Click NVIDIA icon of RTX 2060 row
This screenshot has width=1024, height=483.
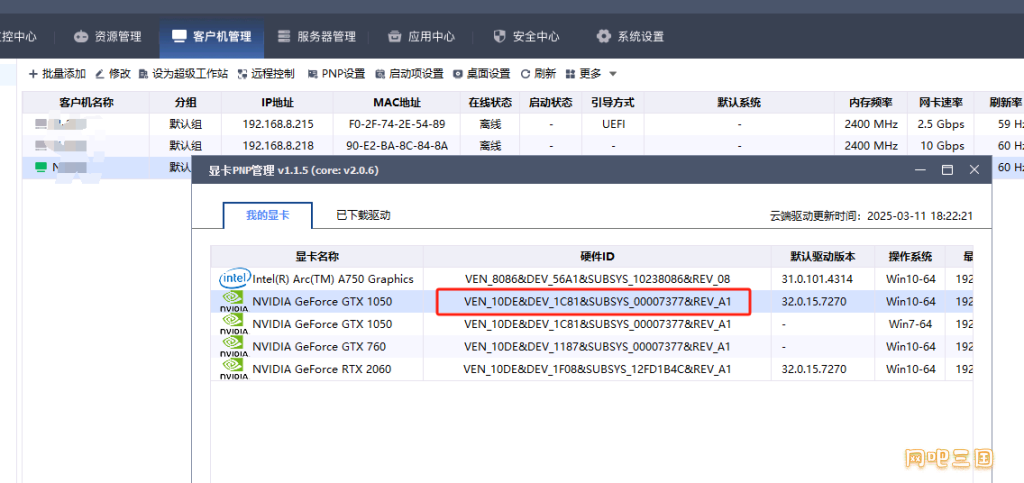coord(234,369)
